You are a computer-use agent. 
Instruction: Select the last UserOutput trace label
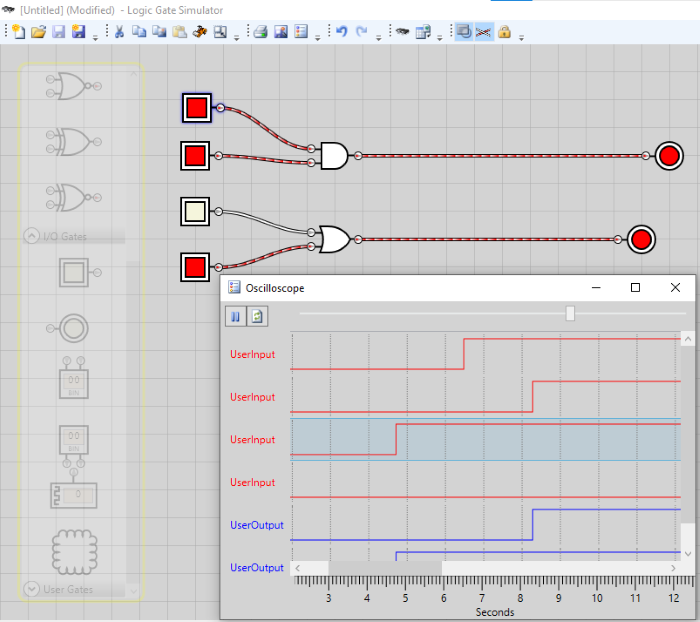[x=257, y=568]
